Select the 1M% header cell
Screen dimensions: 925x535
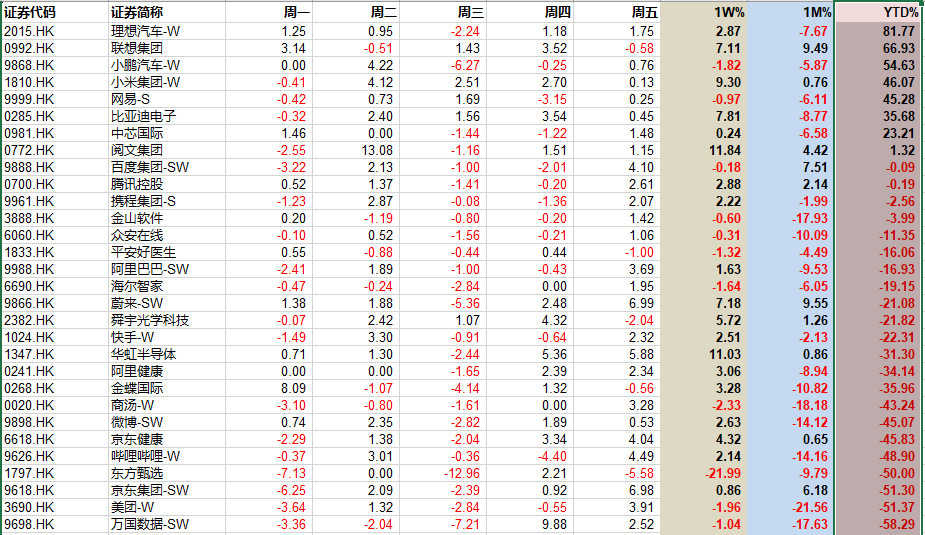pos(790,12)
